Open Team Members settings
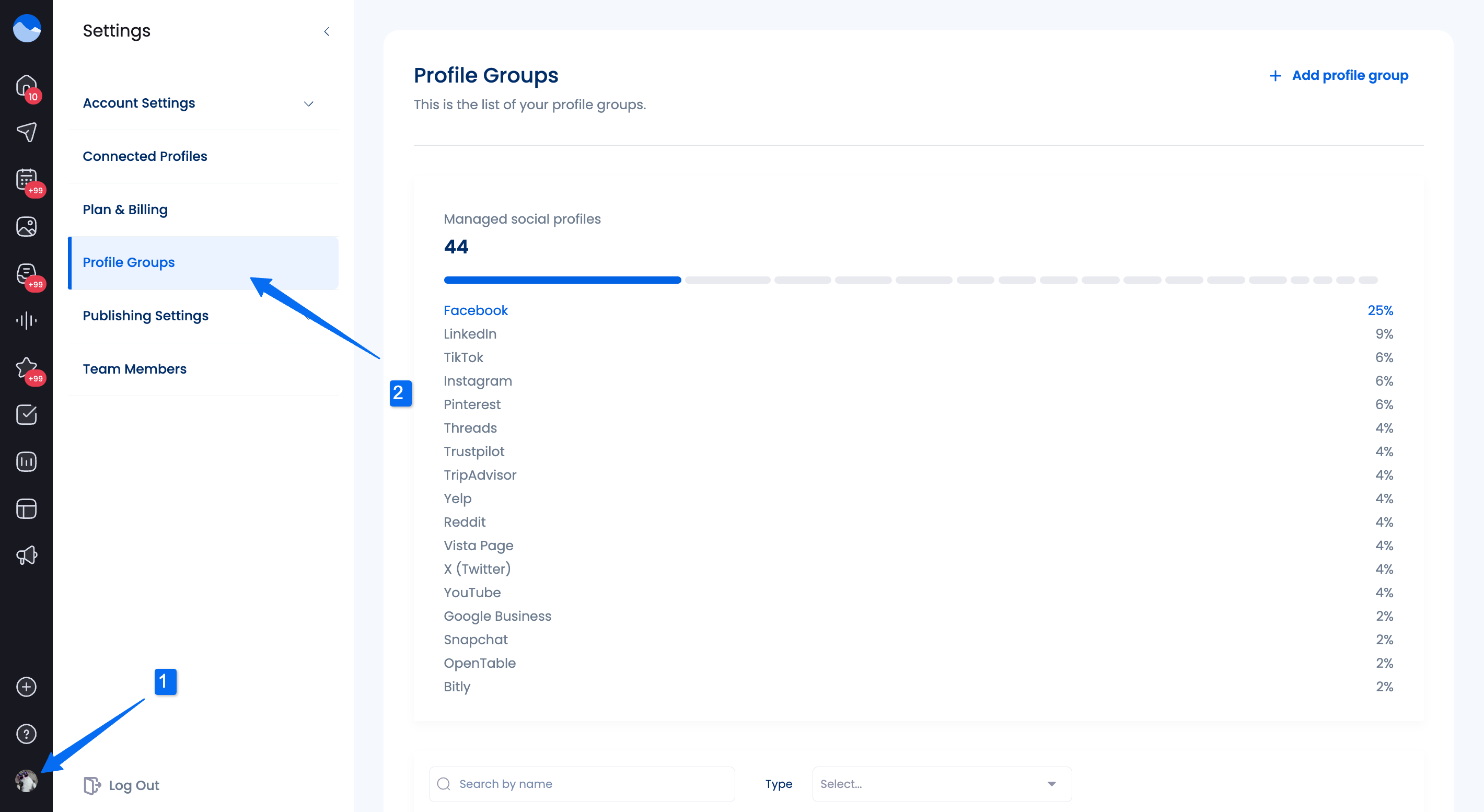The image size is (1484, 812). click(x=203, y=369)
